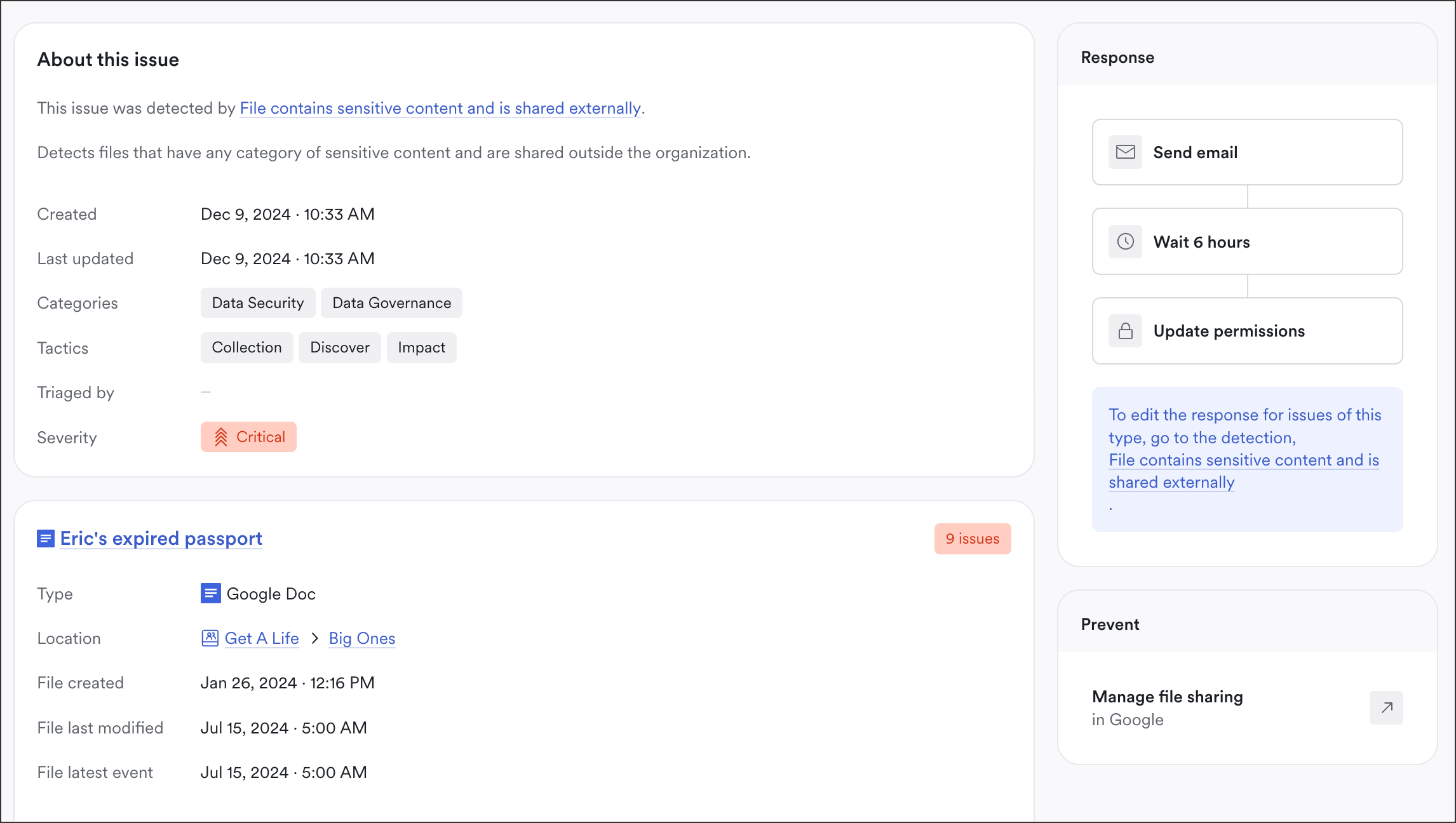
Task: Click the Prevent panel heading
Action: click(x=1110, y=624)
